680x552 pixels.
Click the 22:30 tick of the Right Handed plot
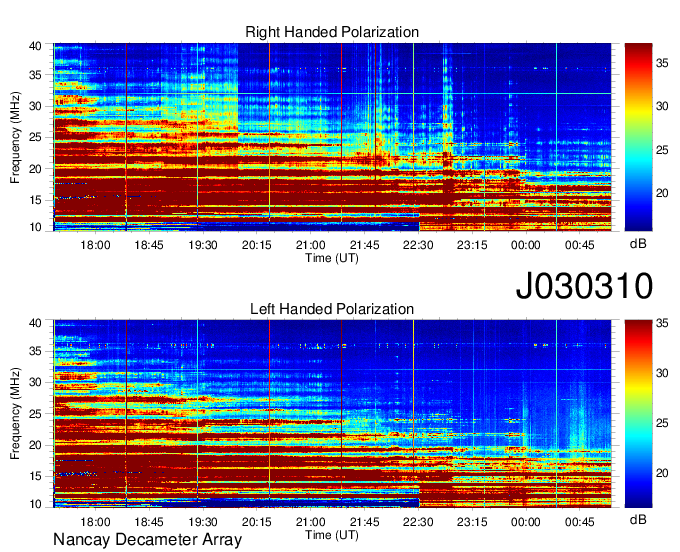(418, 245)
